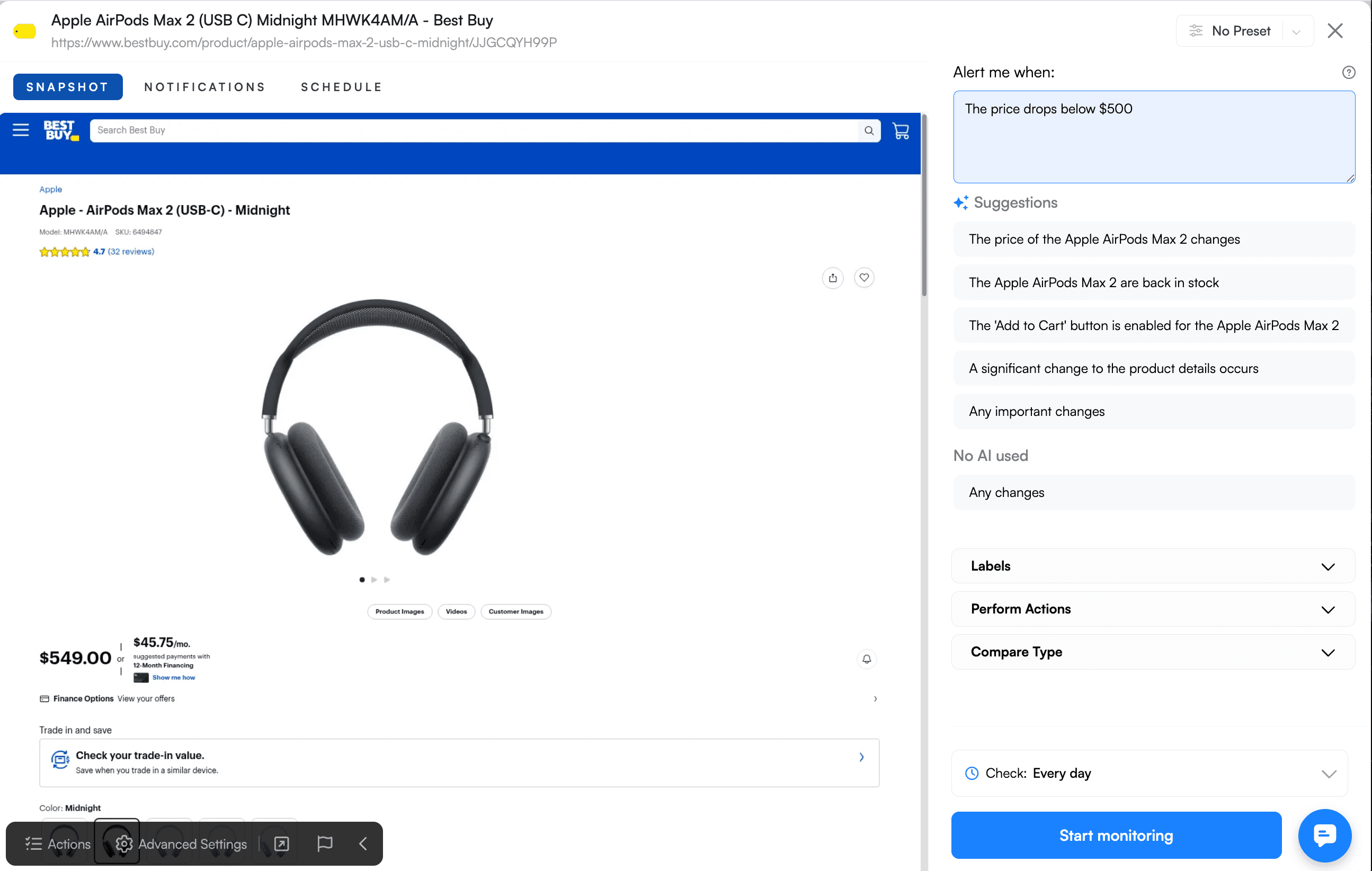1372x871 pixels.
Task: Click the yellow Best Buy tag icon
Action: tap(24, 31)
